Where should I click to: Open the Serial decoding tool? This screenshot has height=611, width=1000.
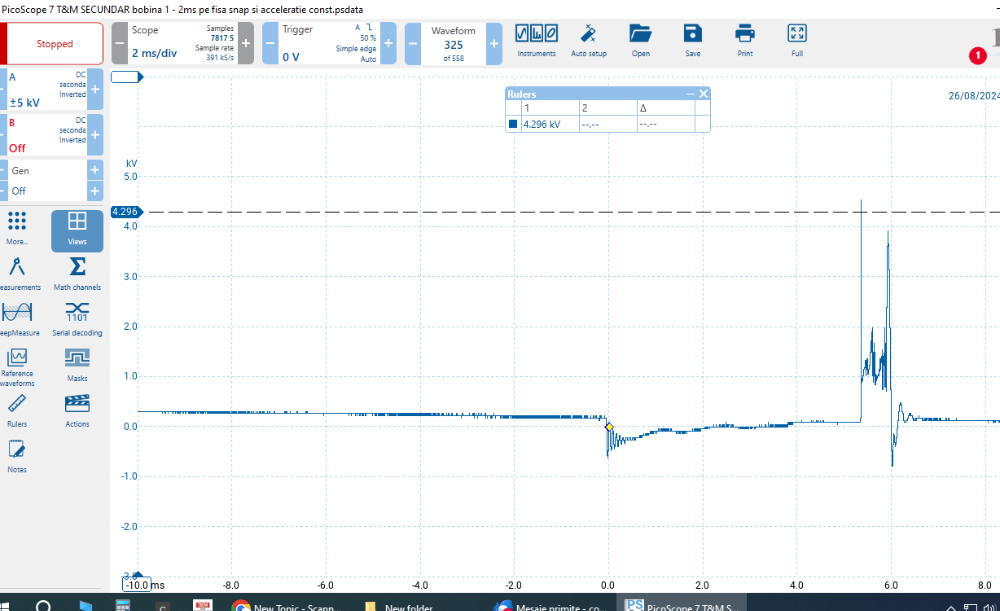[x=77, y=318]
